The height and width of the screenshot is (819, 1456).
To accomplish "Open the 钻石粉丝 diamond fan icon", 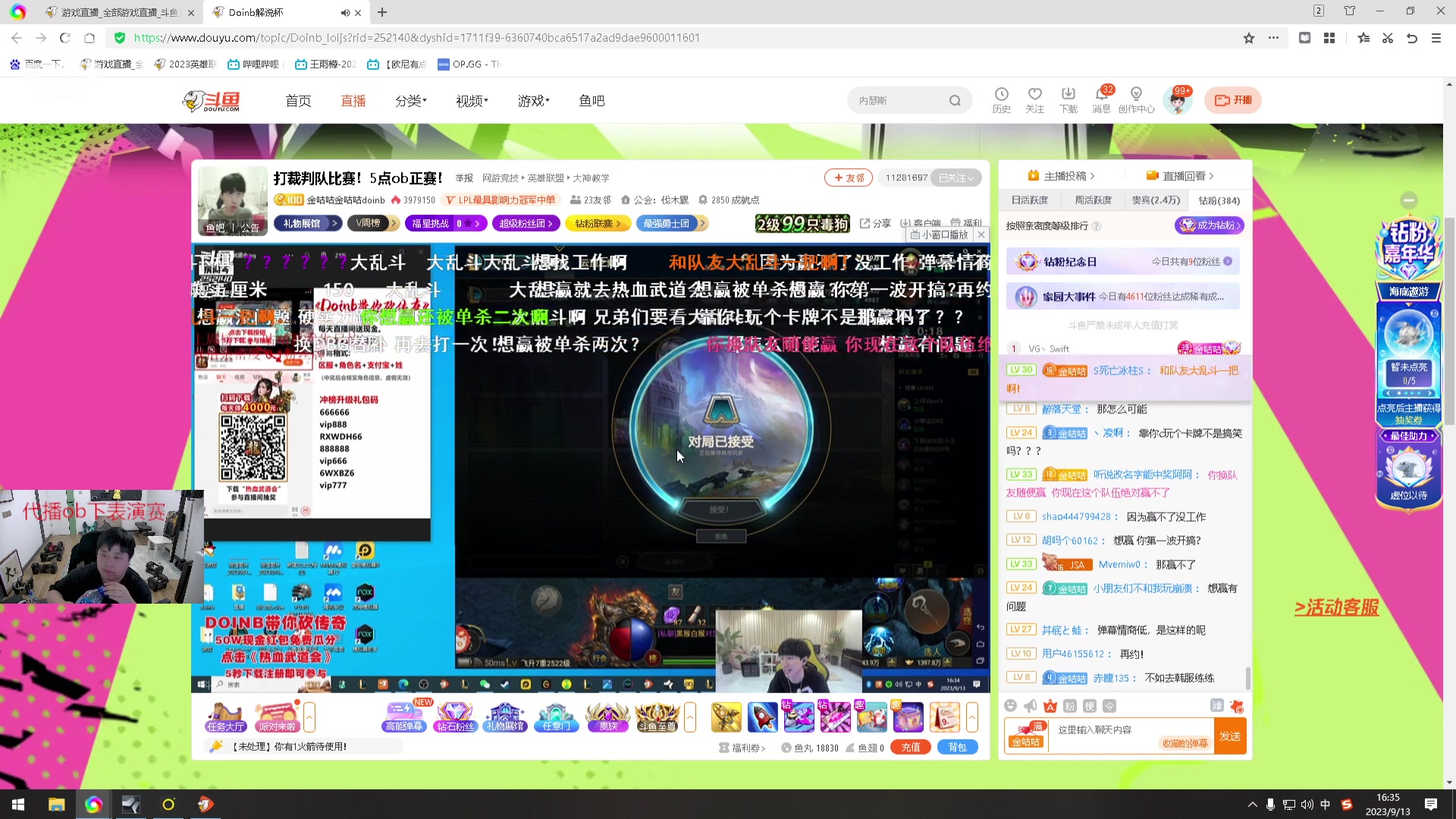I will (455, 717).
